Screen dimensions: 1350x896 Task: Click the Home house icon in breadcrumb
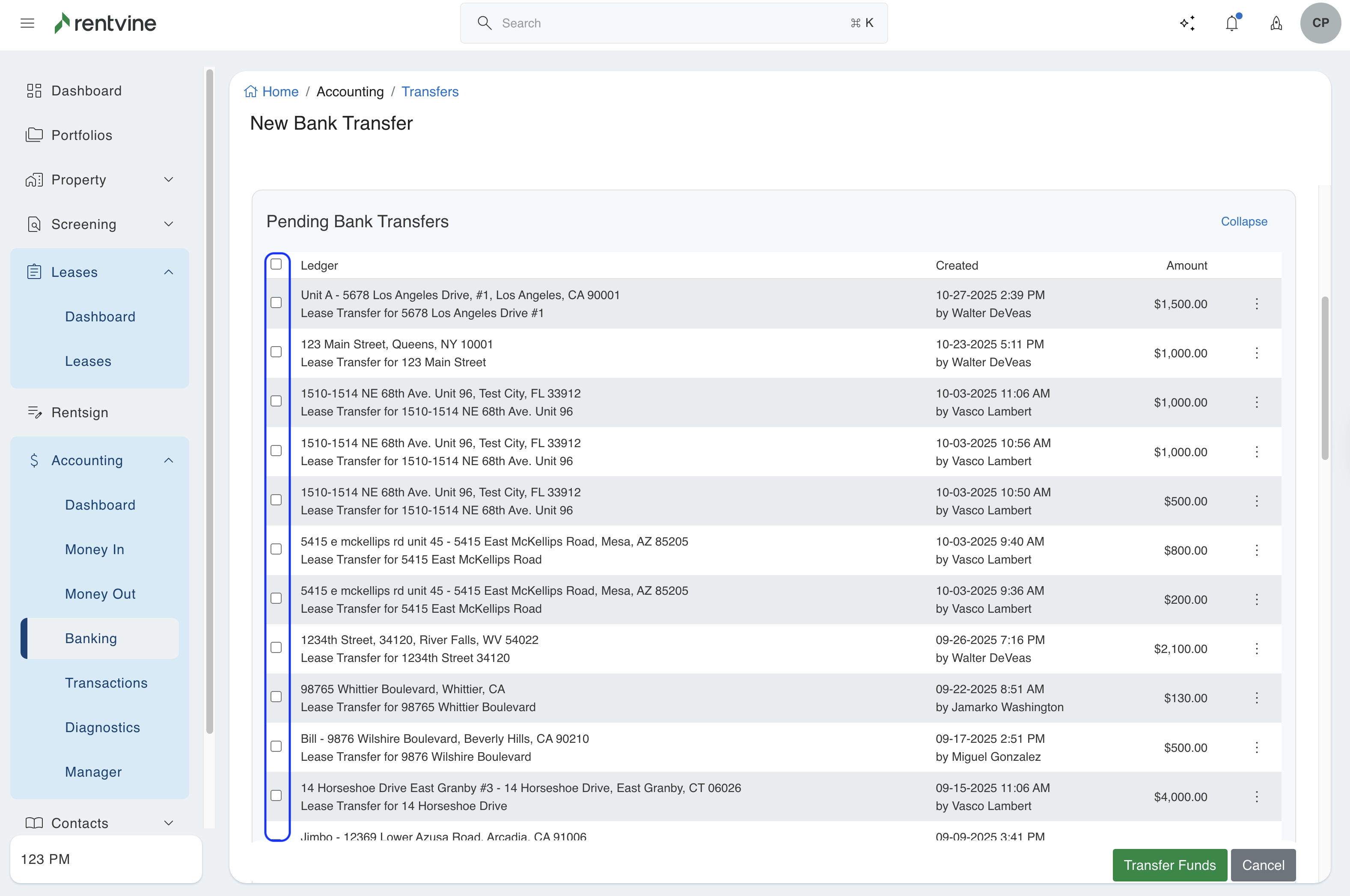coord(250,92)
